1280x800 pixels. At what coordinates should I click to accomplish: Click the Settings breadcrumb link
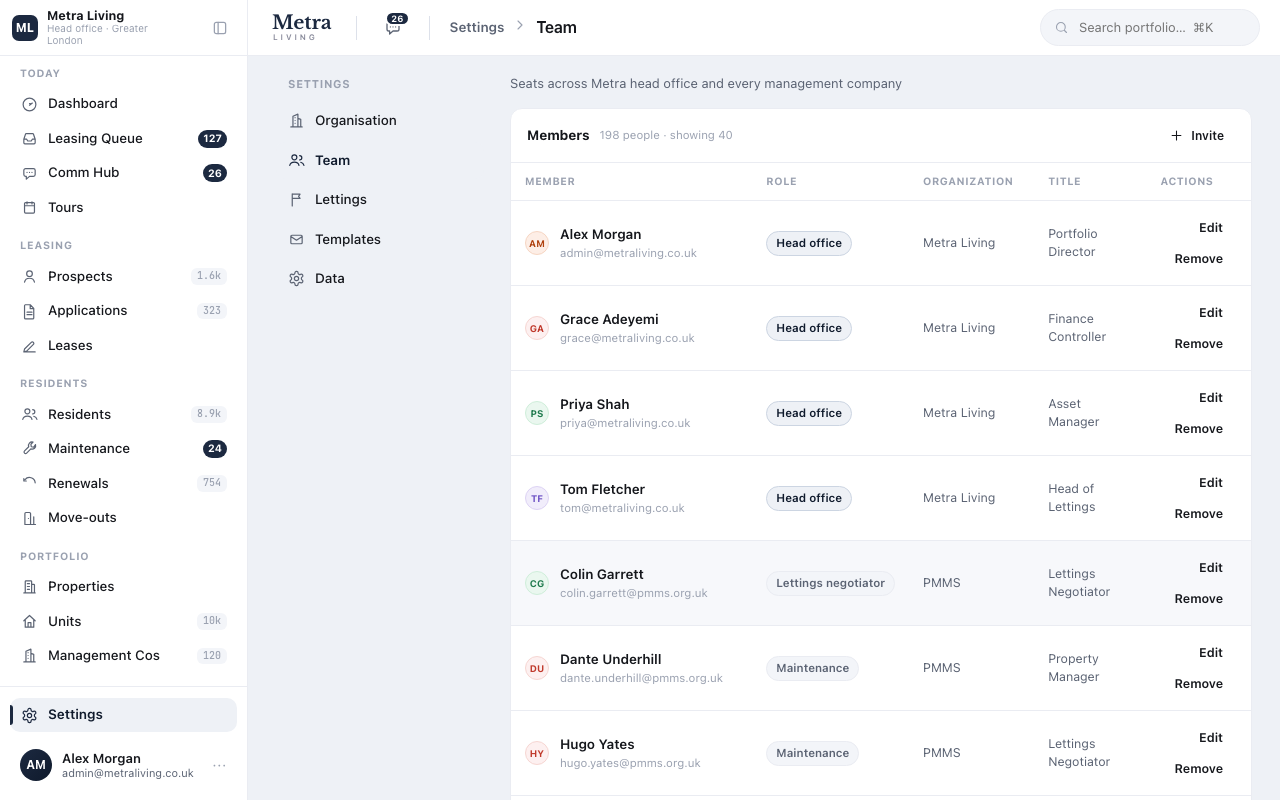(x=477, y=28)
